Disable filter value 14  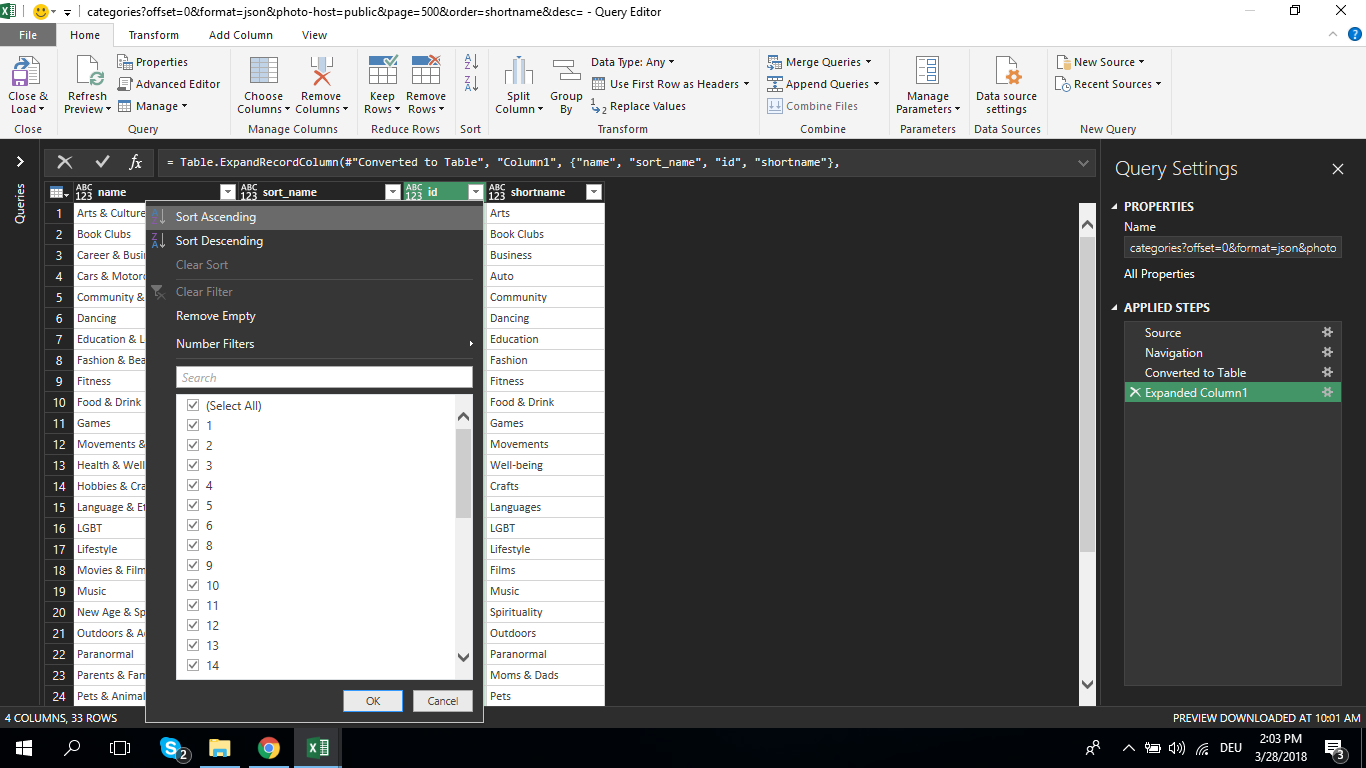tap(192, 665)
